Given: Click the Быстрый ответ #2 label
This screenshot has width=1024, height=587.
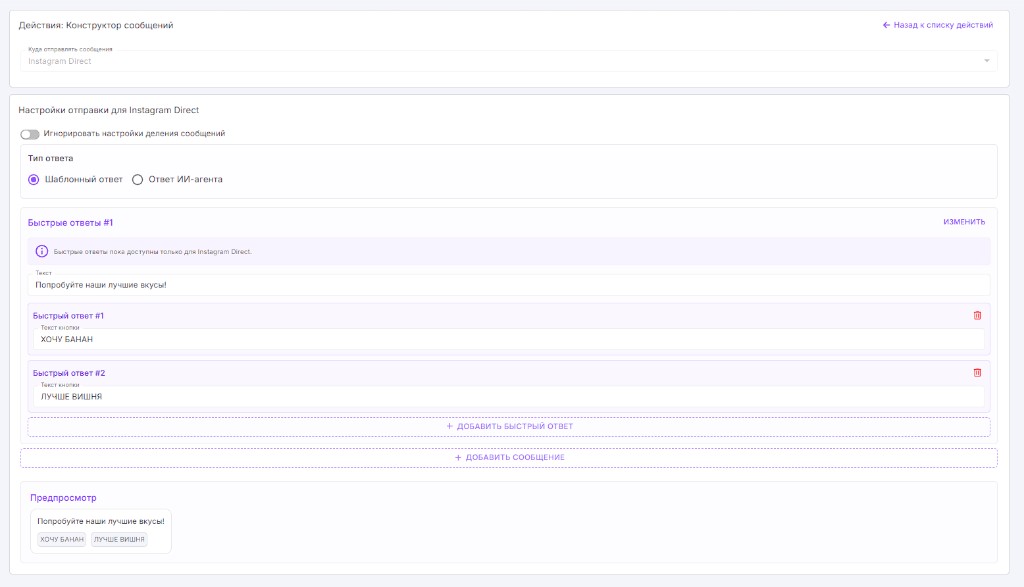Looking at the screenshot, I should 69,373.
